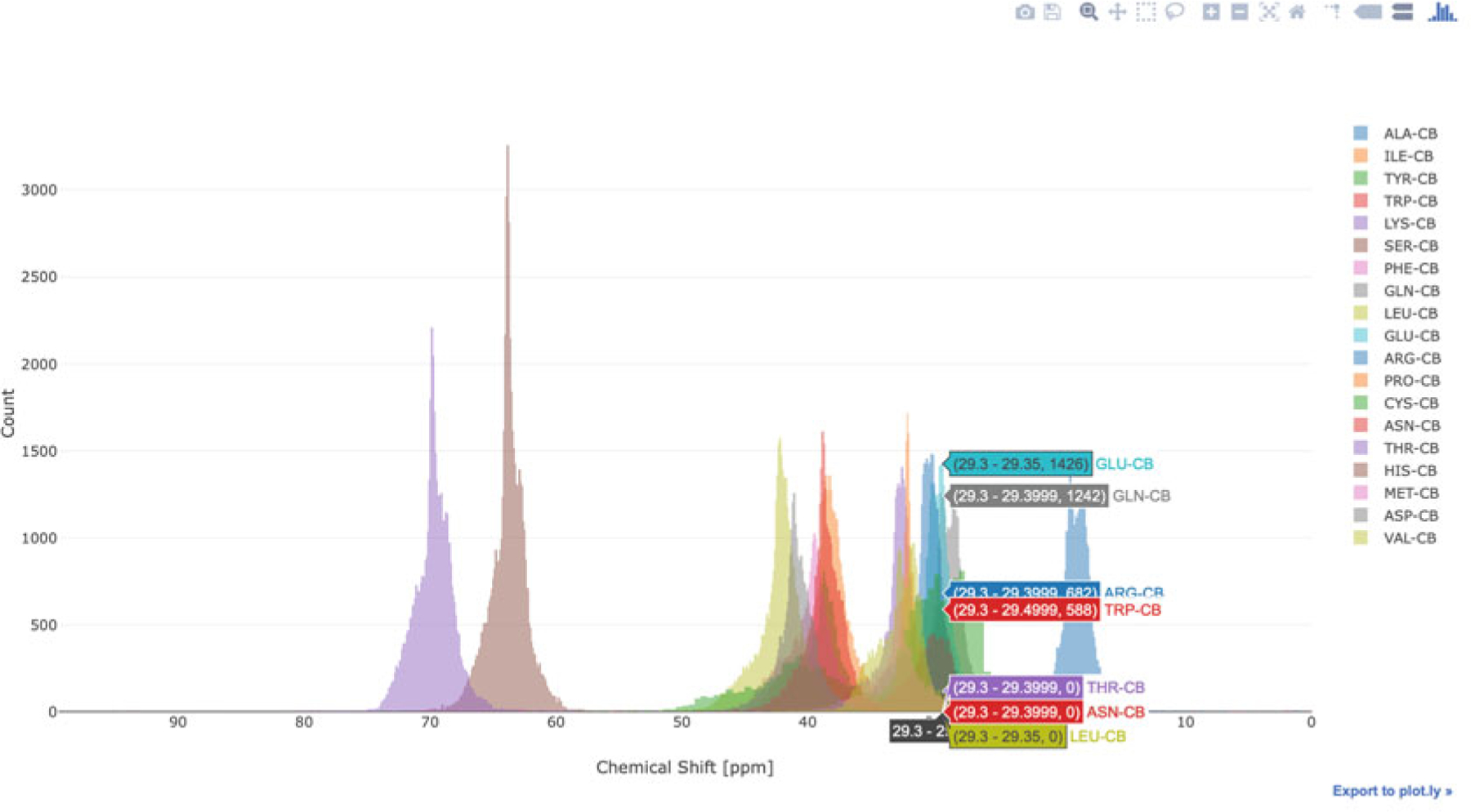Hide the GLN-CB legend entry
This screenshot has height=812, width=1471.
1397,291
